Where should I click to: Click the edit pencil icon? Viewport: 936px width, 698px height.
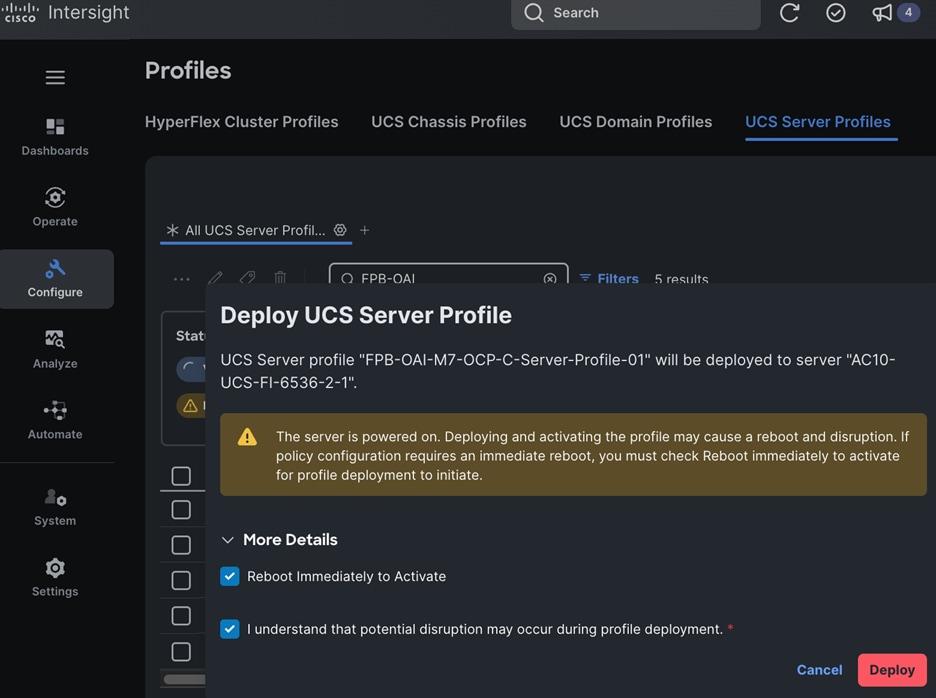(x=215, y=278)
